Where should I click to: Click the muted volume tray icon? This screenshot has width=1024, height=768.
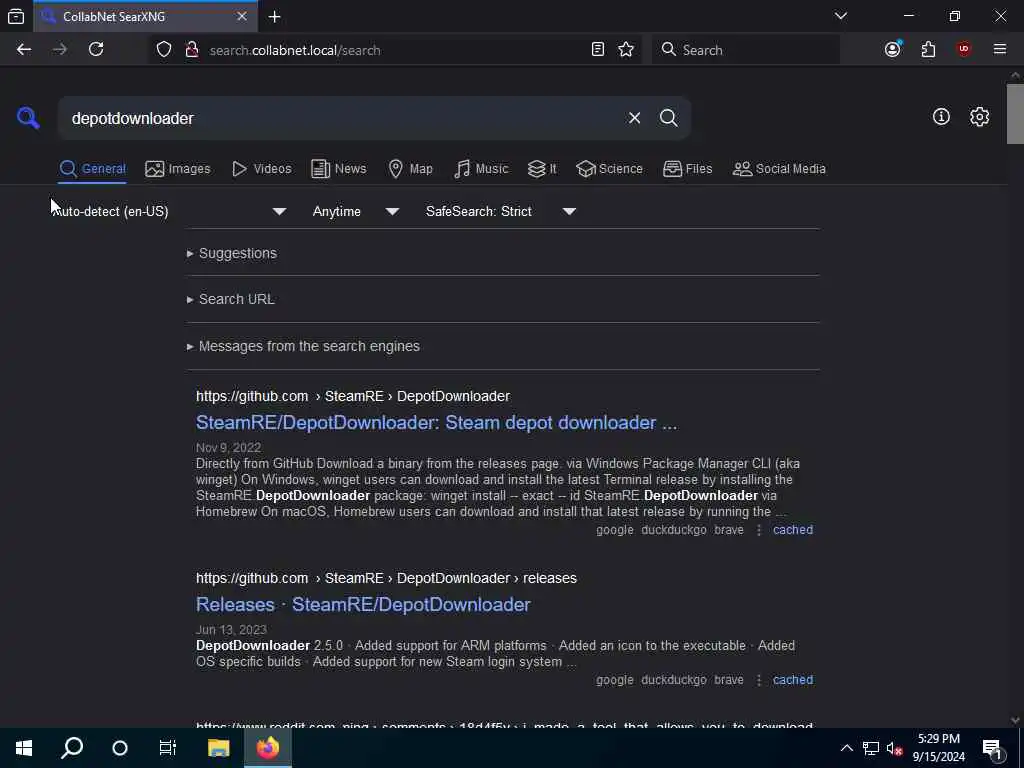894,749
